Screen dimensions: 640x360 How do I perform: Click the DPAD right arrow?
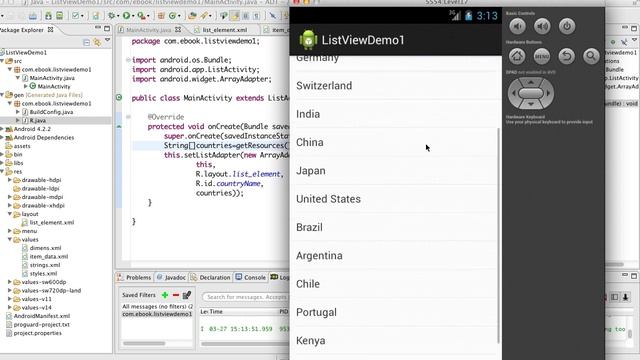pyautogui.click(x=548, y=93)
